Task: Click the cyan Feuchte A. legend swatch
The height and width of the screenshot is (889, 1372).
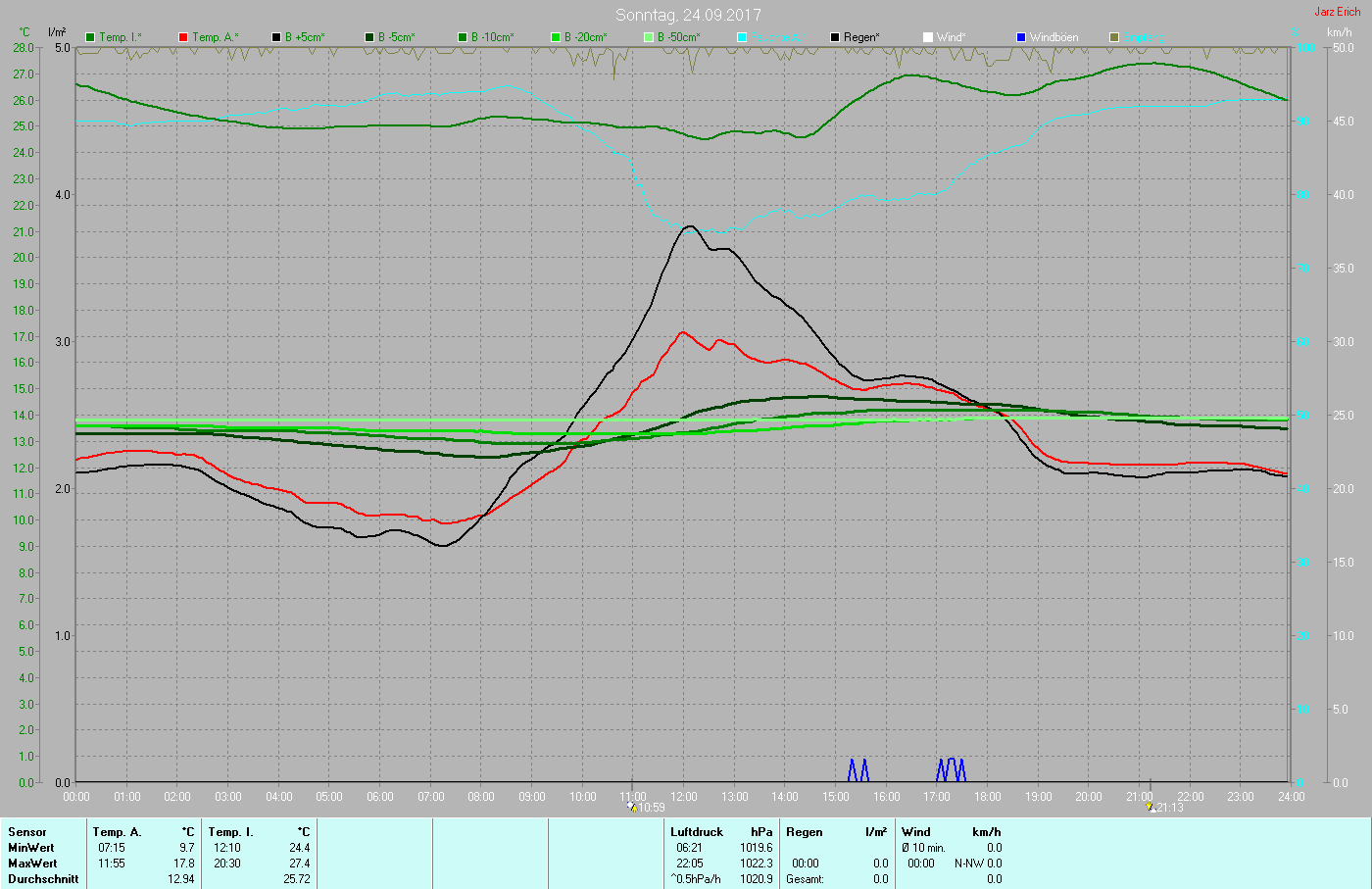Action: (x=742, y=37)
